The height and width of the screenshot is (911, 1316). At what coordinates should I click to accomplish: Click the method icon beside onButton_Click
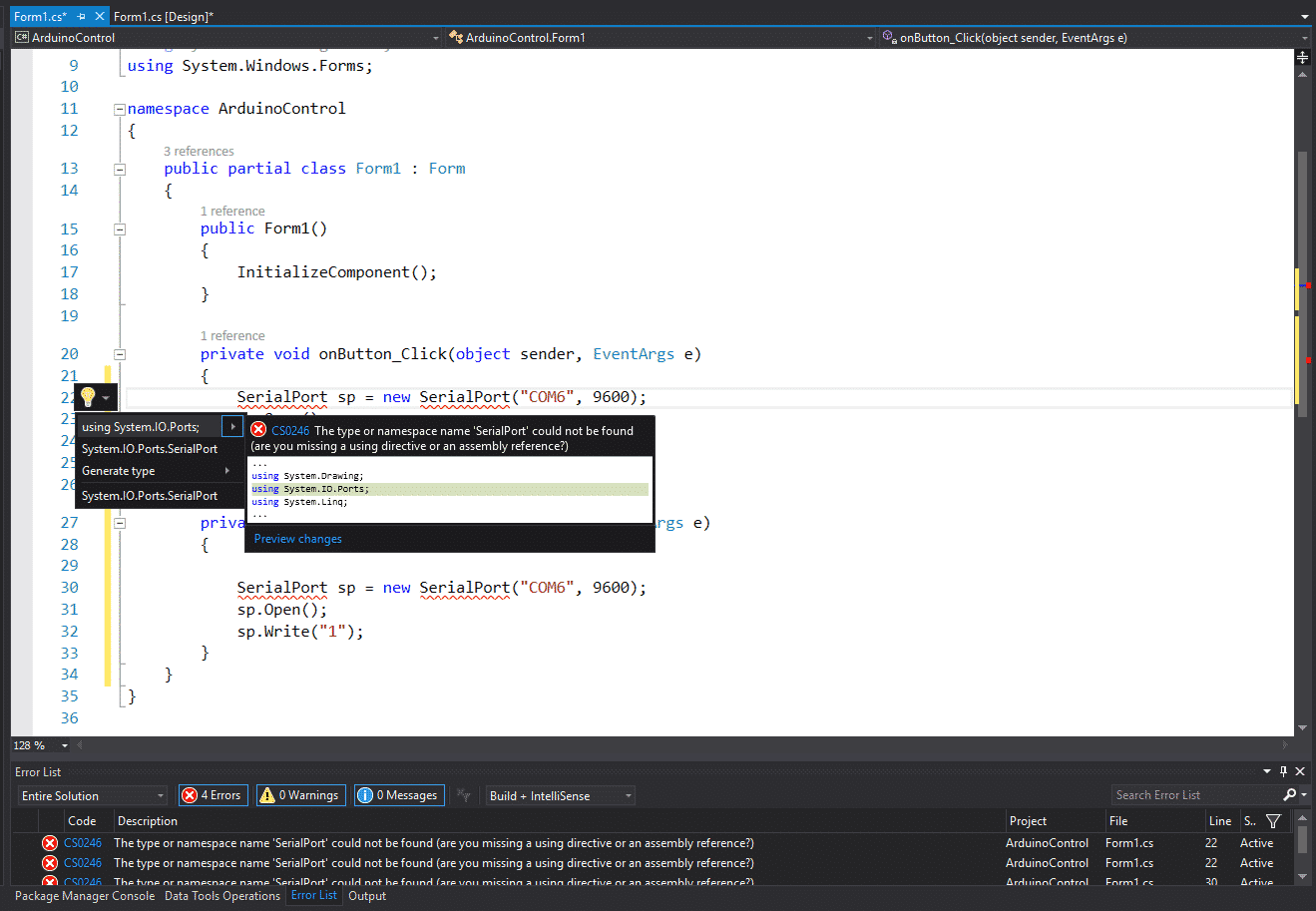click(x=889, y=37)
